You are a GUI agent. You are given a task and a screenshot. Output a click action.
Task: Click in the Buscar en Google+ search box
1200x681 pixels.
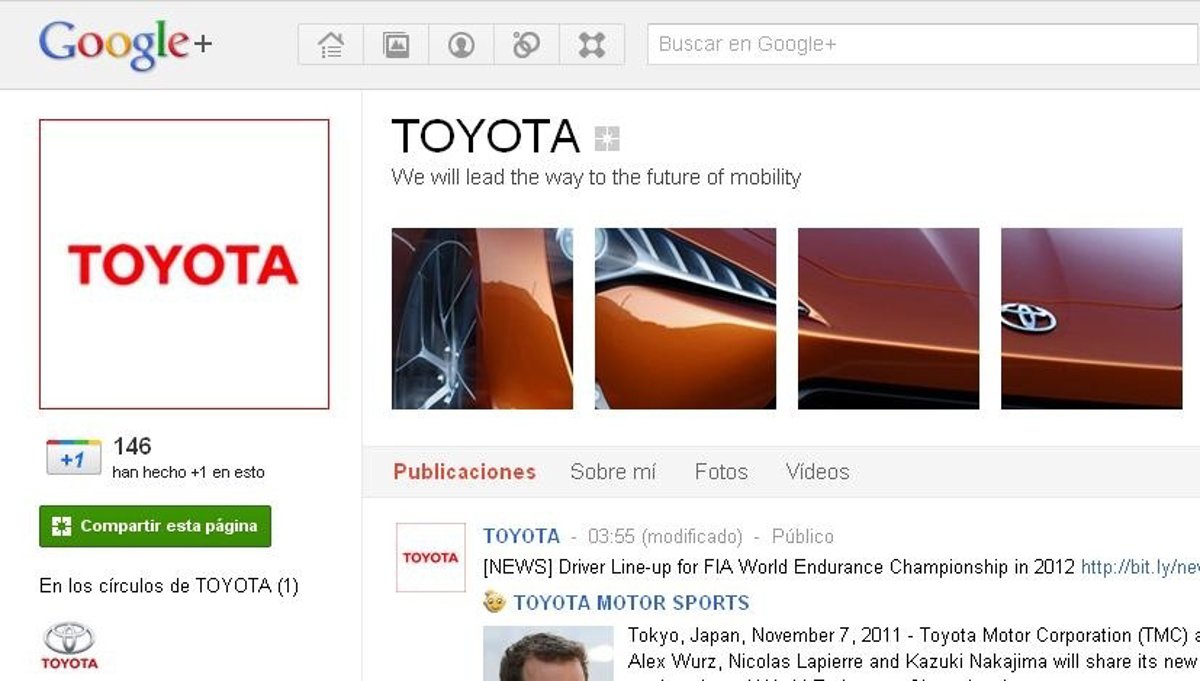coord(920,45)
